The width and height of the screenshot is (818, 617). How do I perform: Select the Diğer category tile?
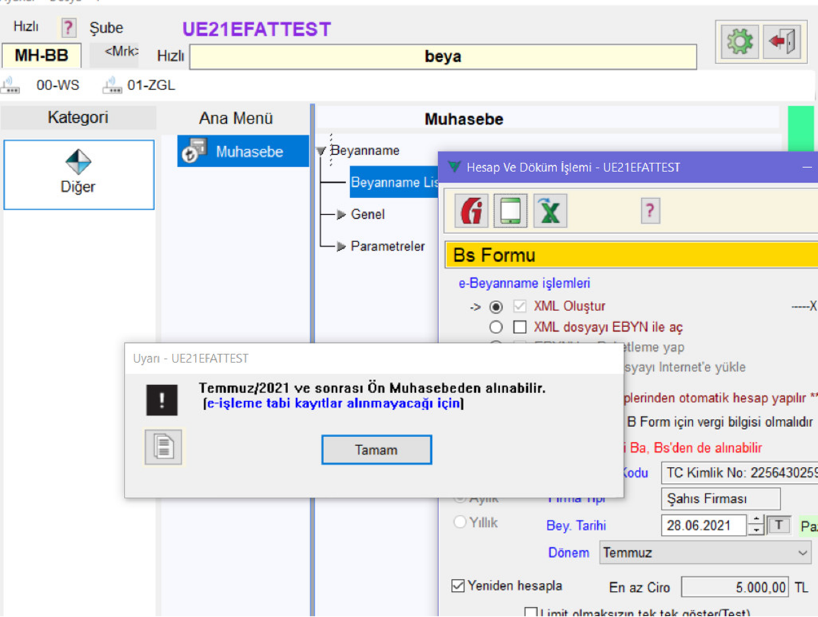79,174
